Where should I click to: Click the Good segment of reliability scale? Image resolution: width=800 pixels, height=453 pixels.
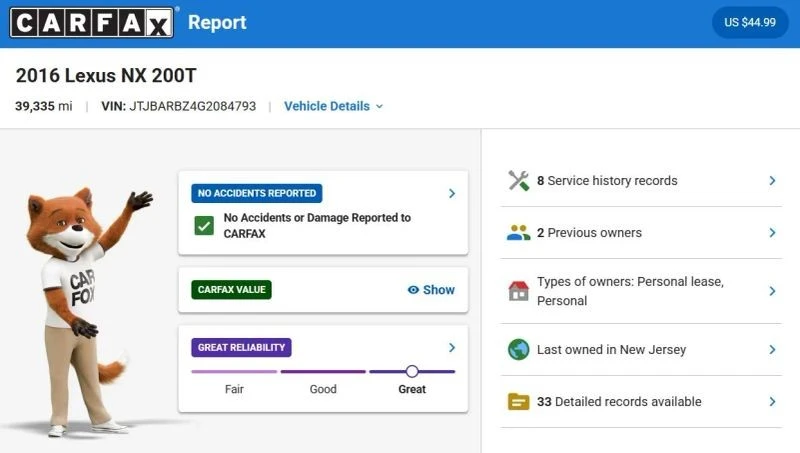click(x=323, y=371)
